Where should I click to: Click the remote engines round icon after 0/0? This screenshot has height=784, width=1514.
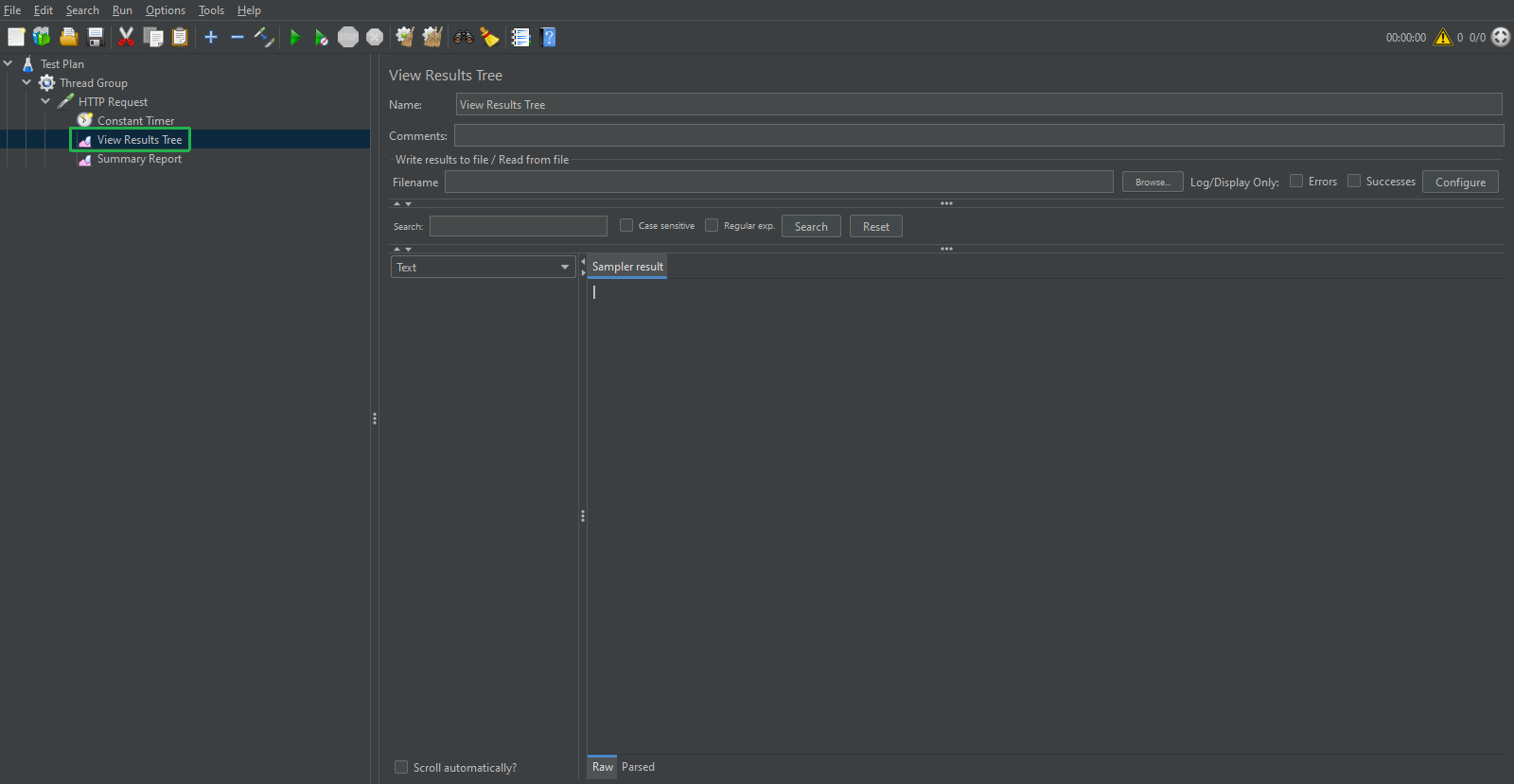click(x=1501, y=37)
